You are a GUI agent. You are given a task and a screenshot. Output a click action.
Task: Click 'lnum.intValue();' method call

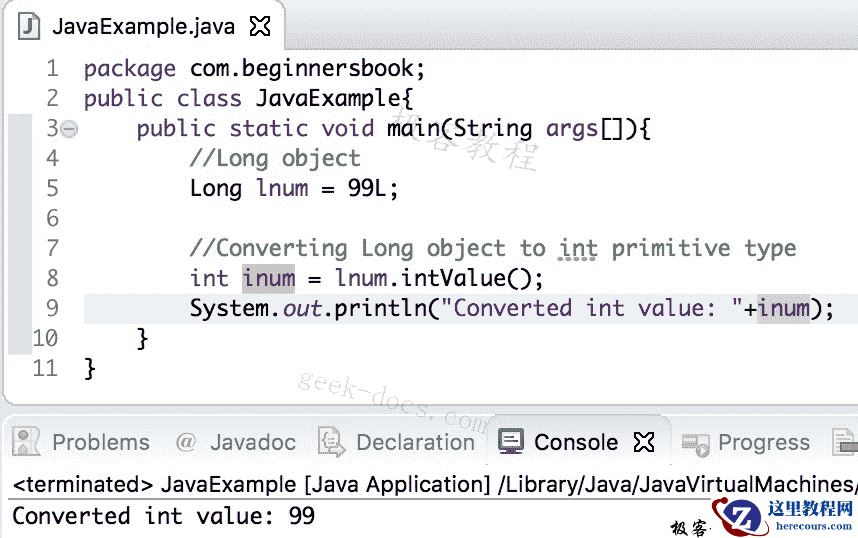pos(439,278)
